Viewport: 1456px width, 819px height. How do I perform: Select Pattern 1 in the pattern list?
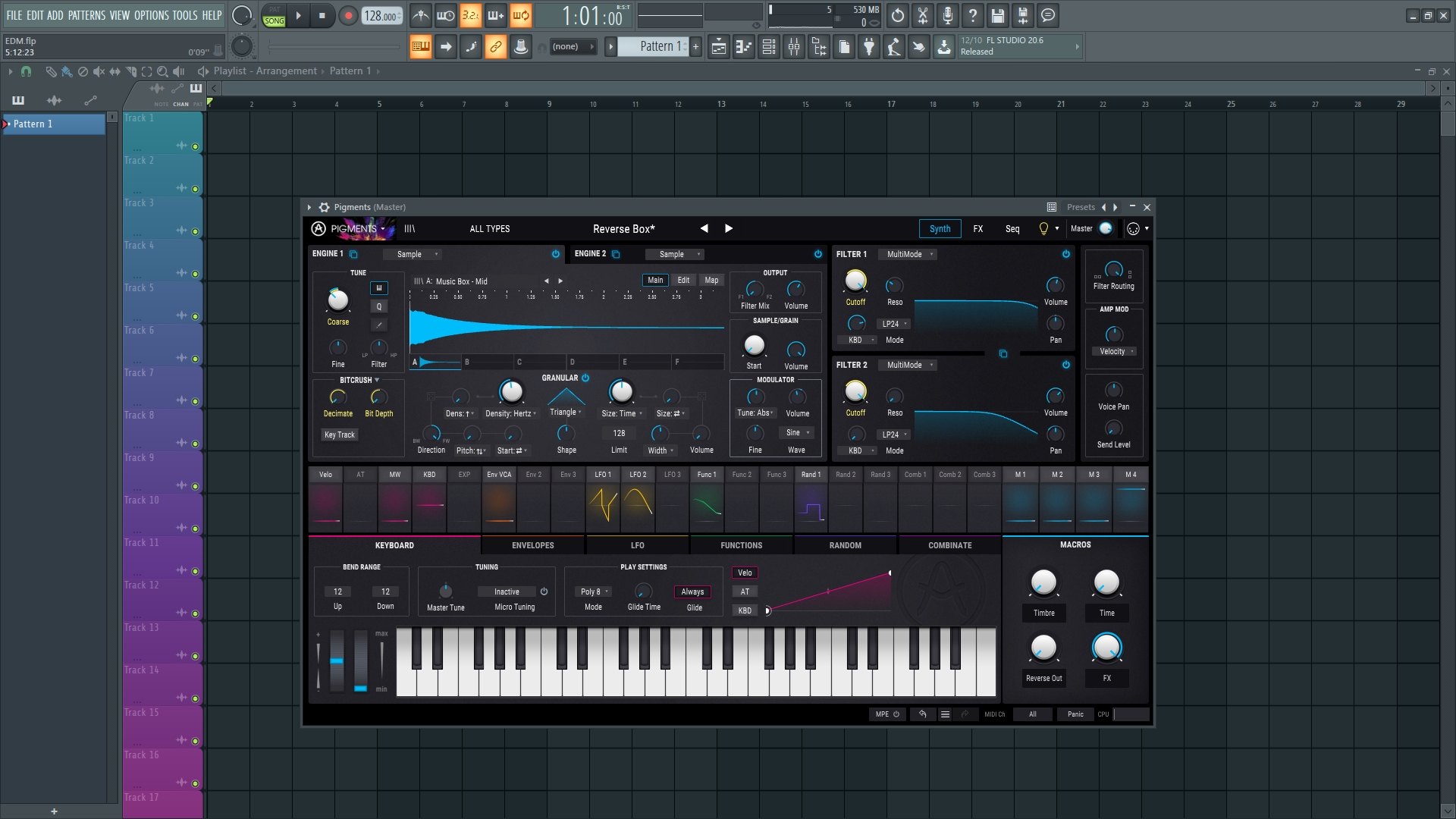tap(53, 124)
